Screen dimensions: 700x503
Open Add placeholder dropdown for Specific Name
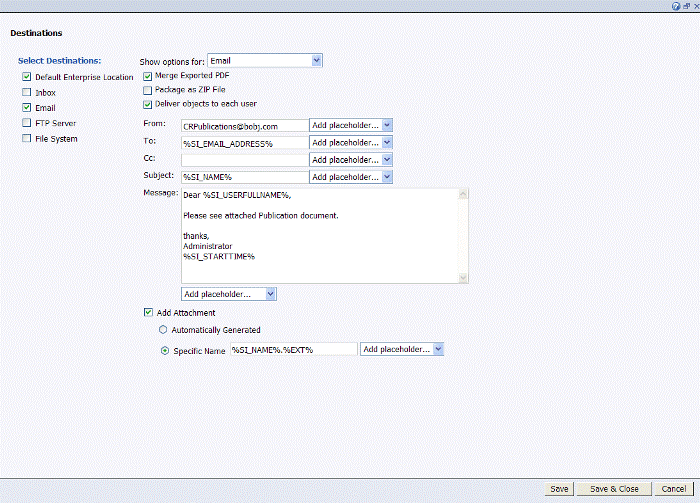point(402,349)
